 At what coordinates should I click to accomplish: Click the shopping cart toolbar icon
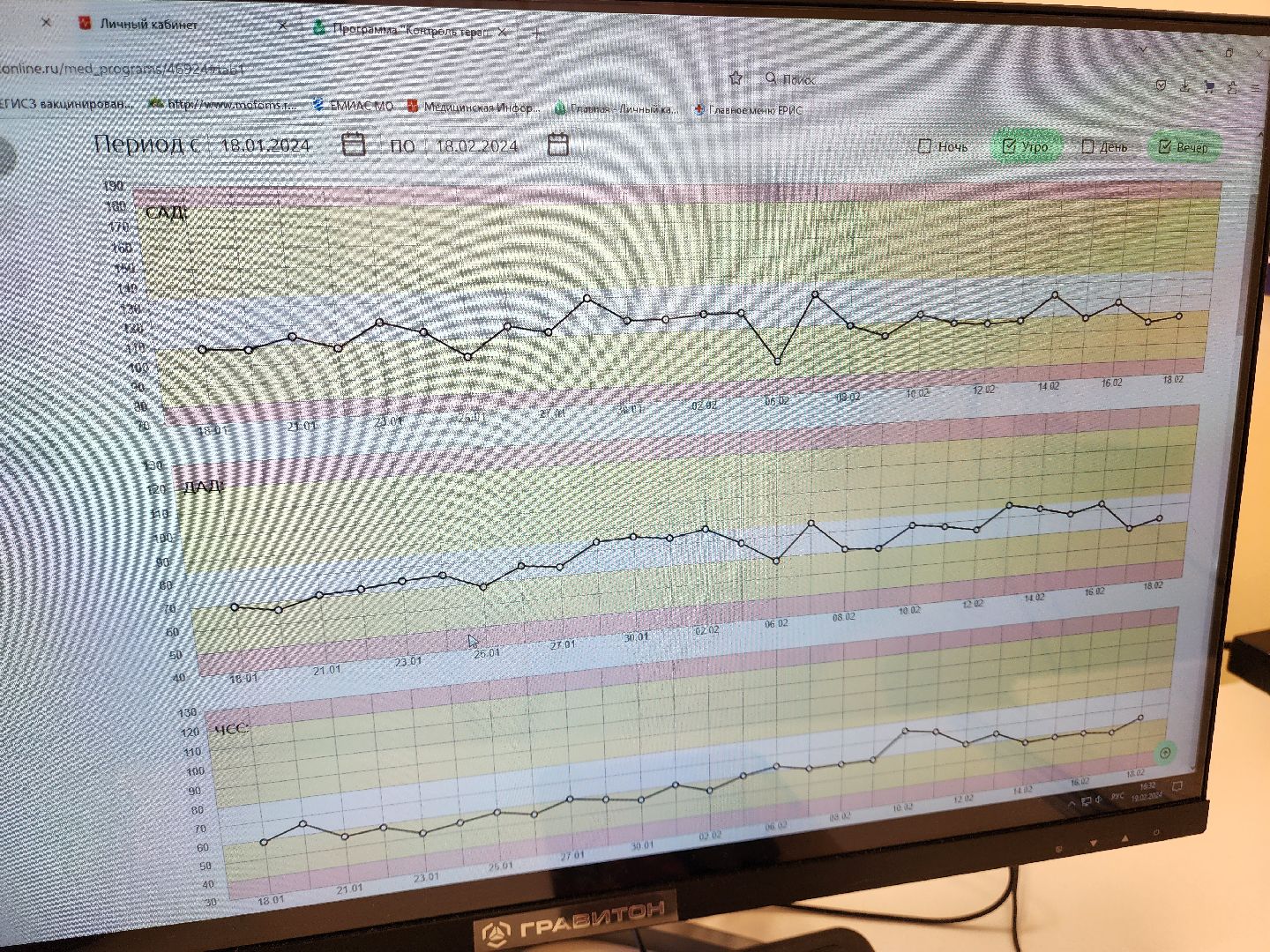click(x=1208, y=86)
